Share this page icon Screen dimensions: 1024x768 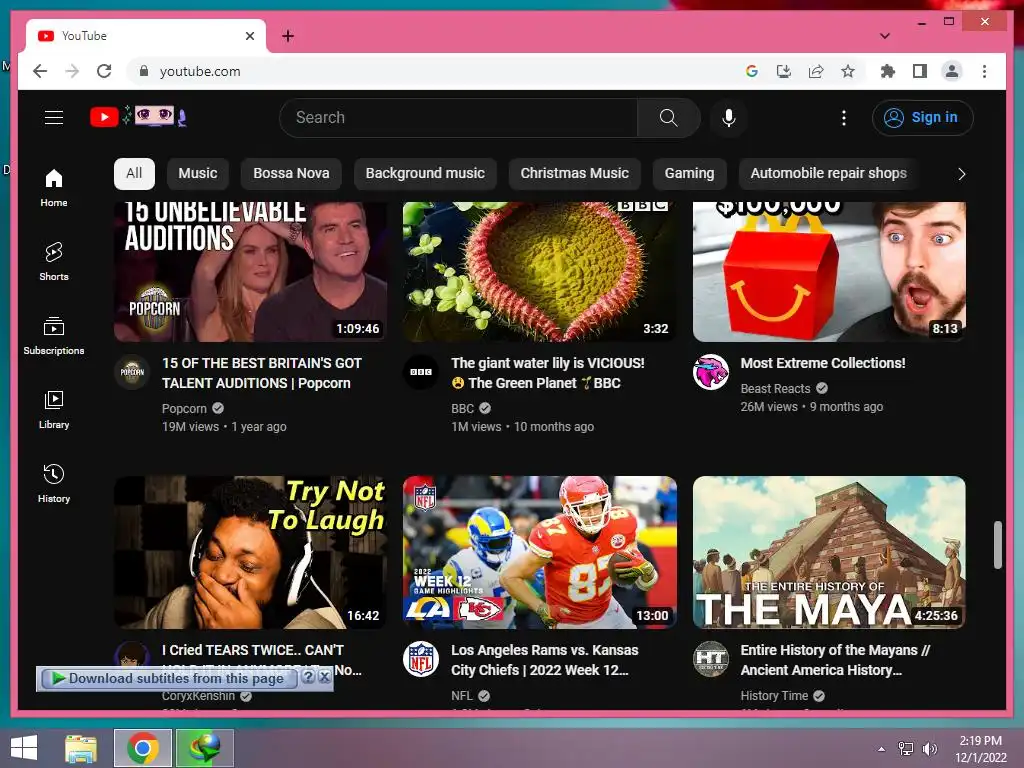(816, 71)
